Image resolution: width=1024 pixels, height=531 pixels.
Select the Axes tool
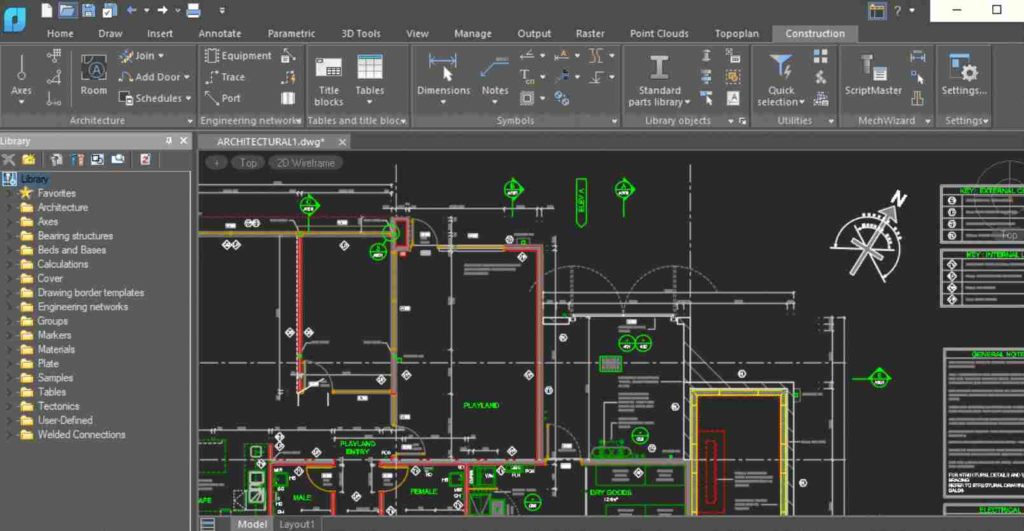point(21,78)
